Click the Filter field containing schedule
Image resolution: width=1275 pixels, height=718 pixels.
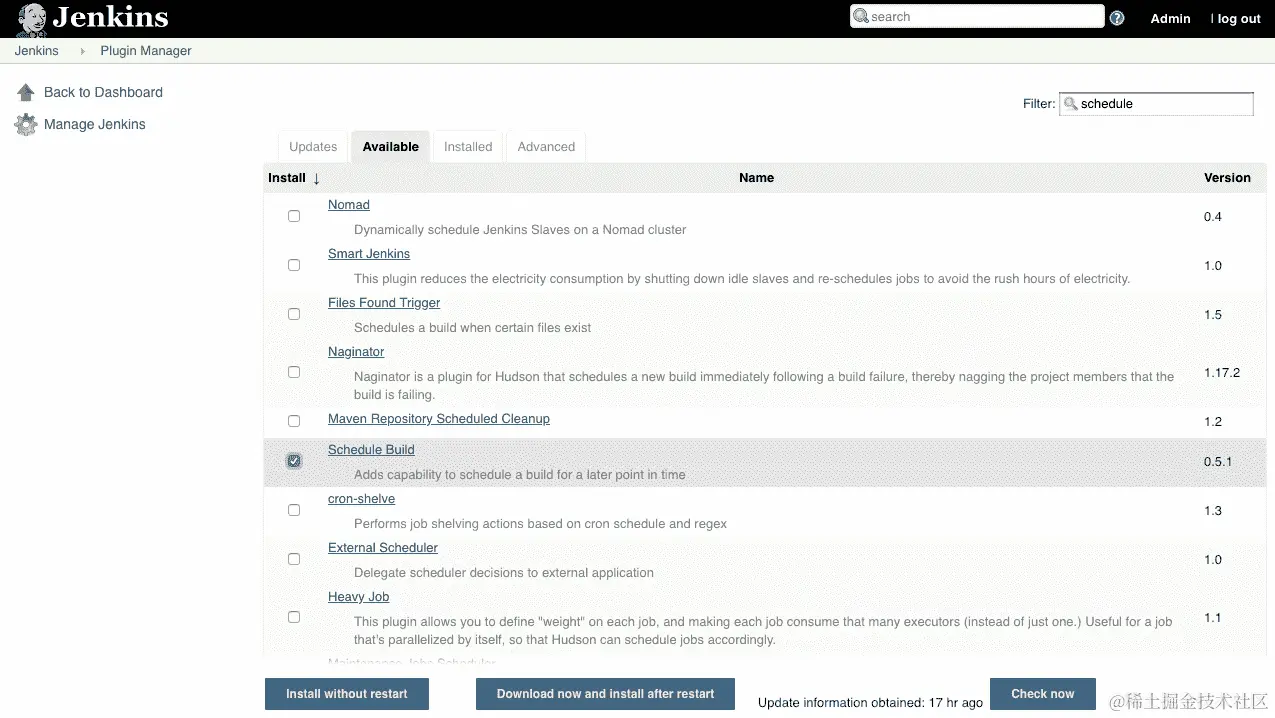[x=1156, y=104]
